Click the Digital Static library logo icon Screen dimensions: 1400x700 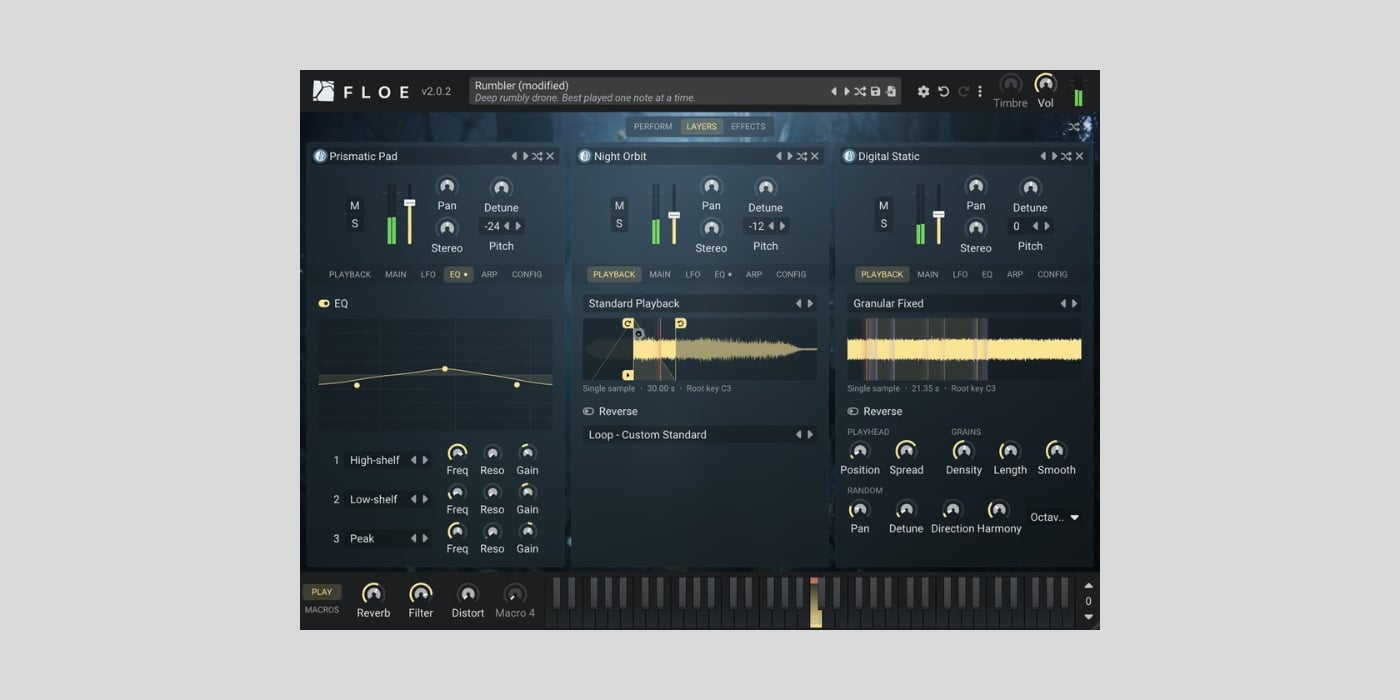pos(849,156)
